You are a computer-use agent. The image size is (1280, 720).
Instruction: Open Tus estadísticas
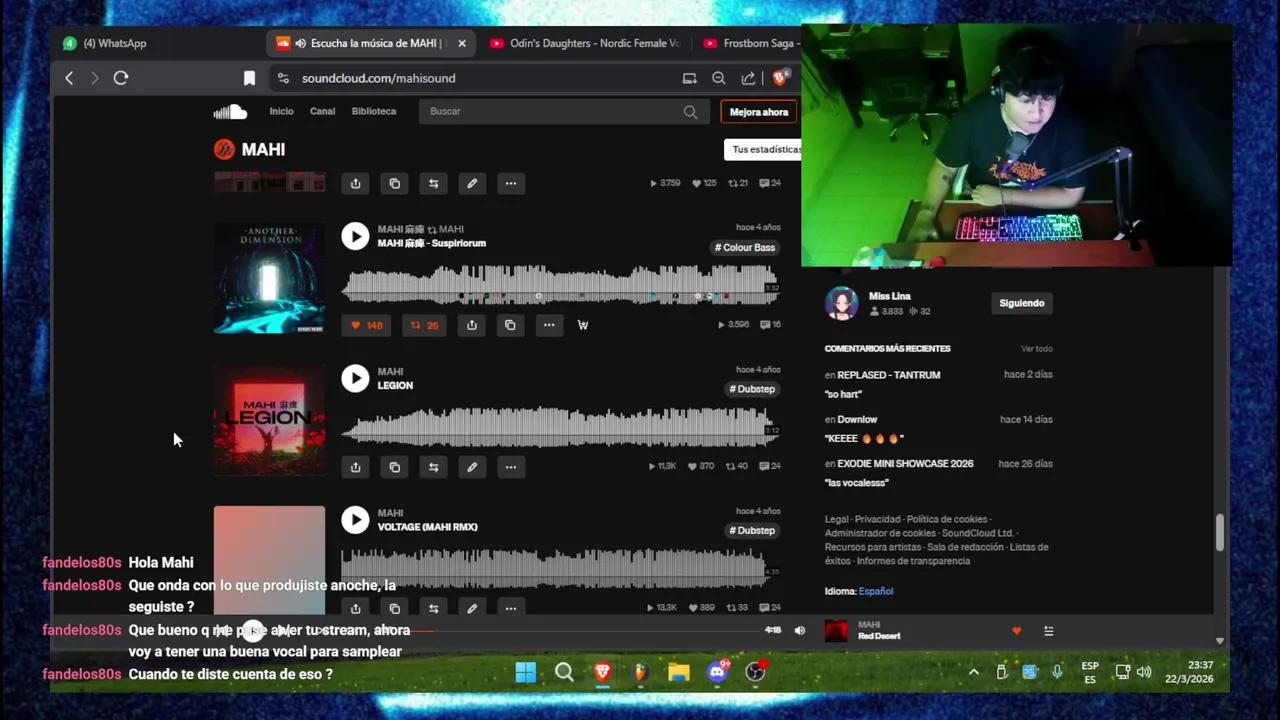tap(765, 149)
